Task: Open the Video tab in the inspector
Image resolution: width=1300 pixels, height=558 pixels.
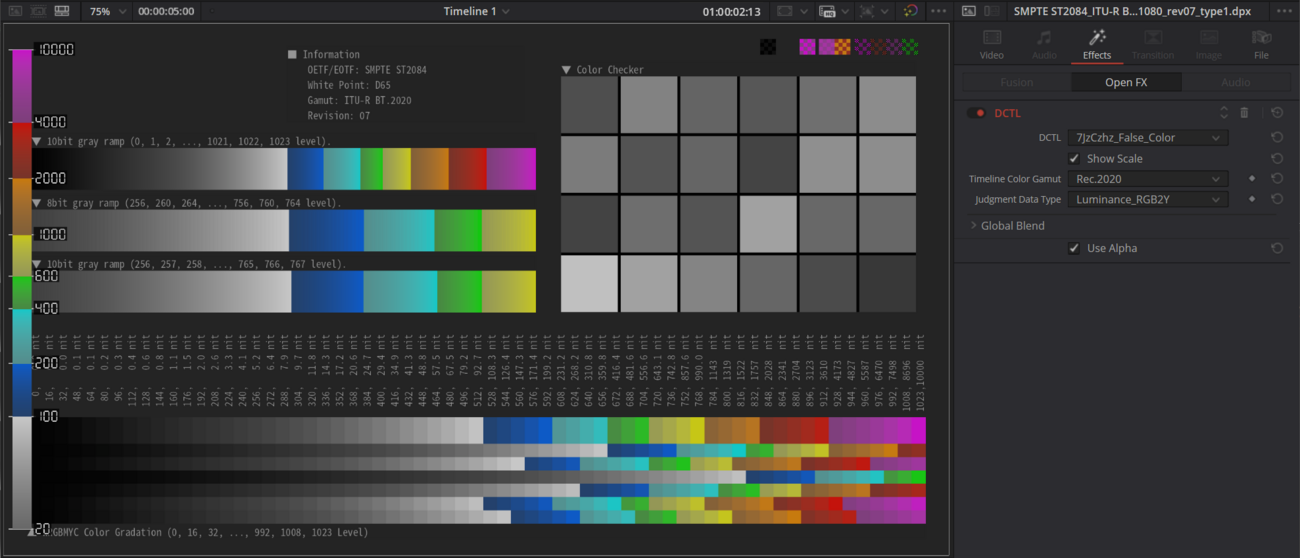Action: click(991, 45)
